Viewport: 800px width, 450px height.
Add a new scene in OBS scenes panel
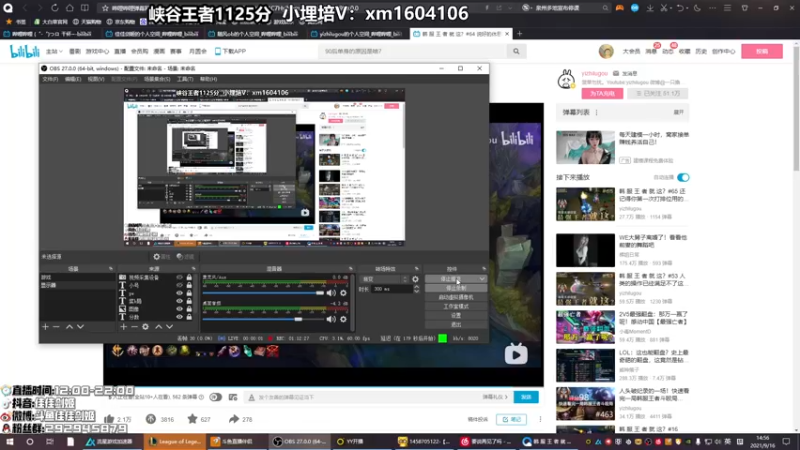45,327
